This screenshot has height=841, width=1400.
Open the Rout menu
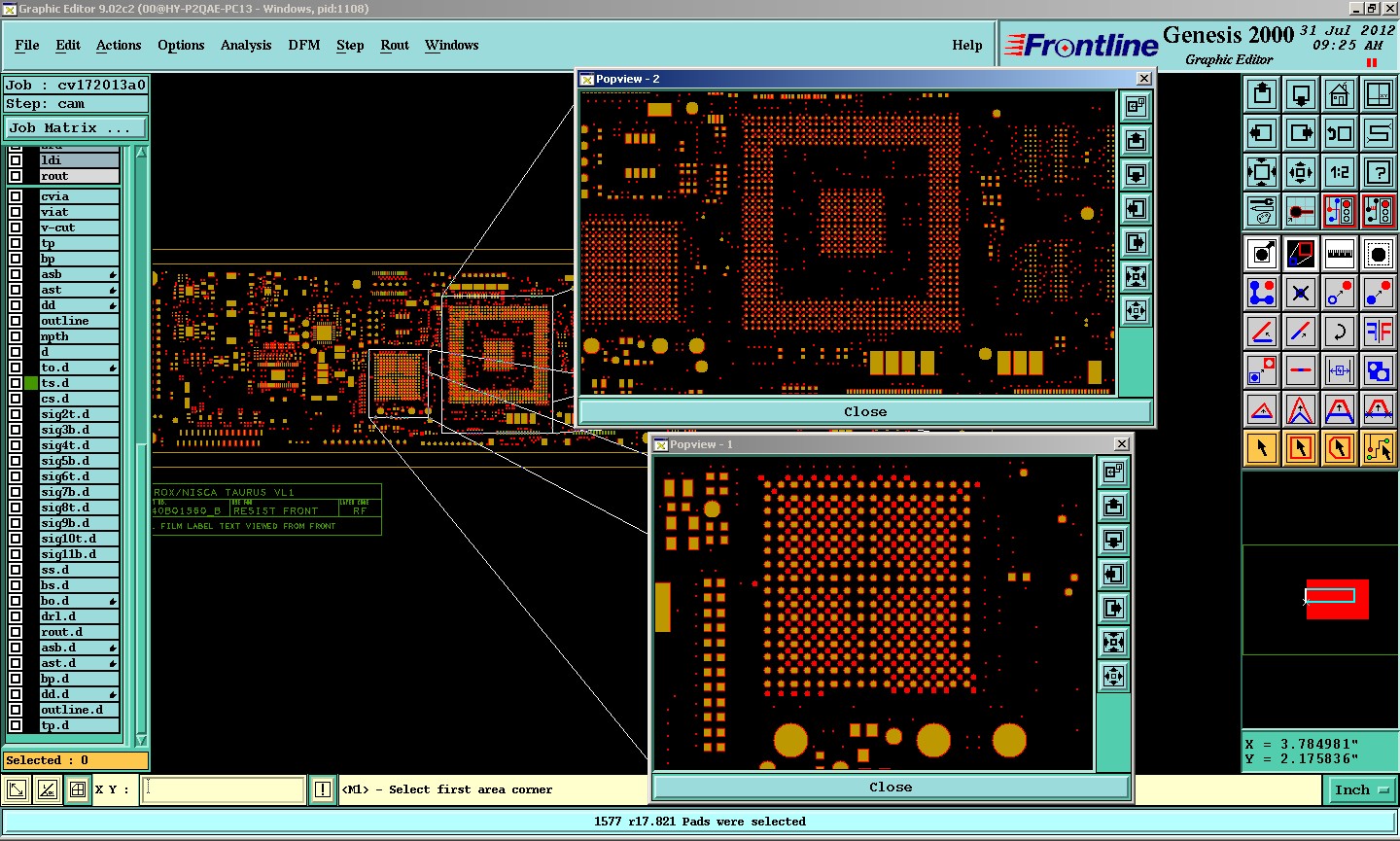395,45
